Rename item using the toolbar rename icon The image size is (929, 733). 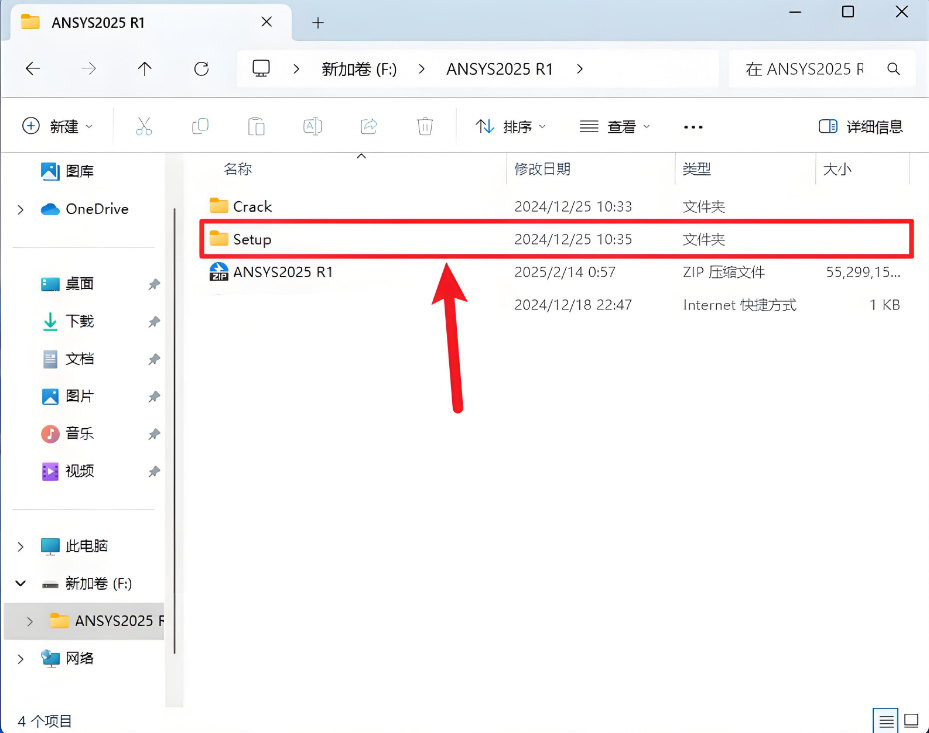pos(312,126)
